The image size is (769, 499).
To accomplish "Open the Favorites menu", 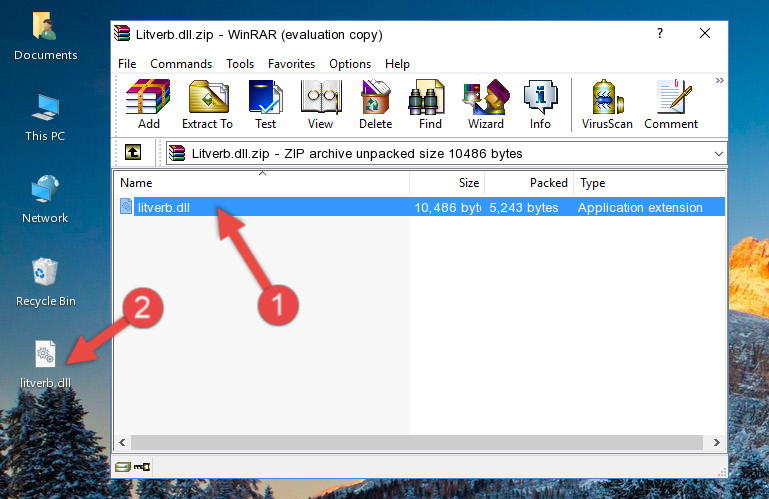I will (x=291, y=64).
